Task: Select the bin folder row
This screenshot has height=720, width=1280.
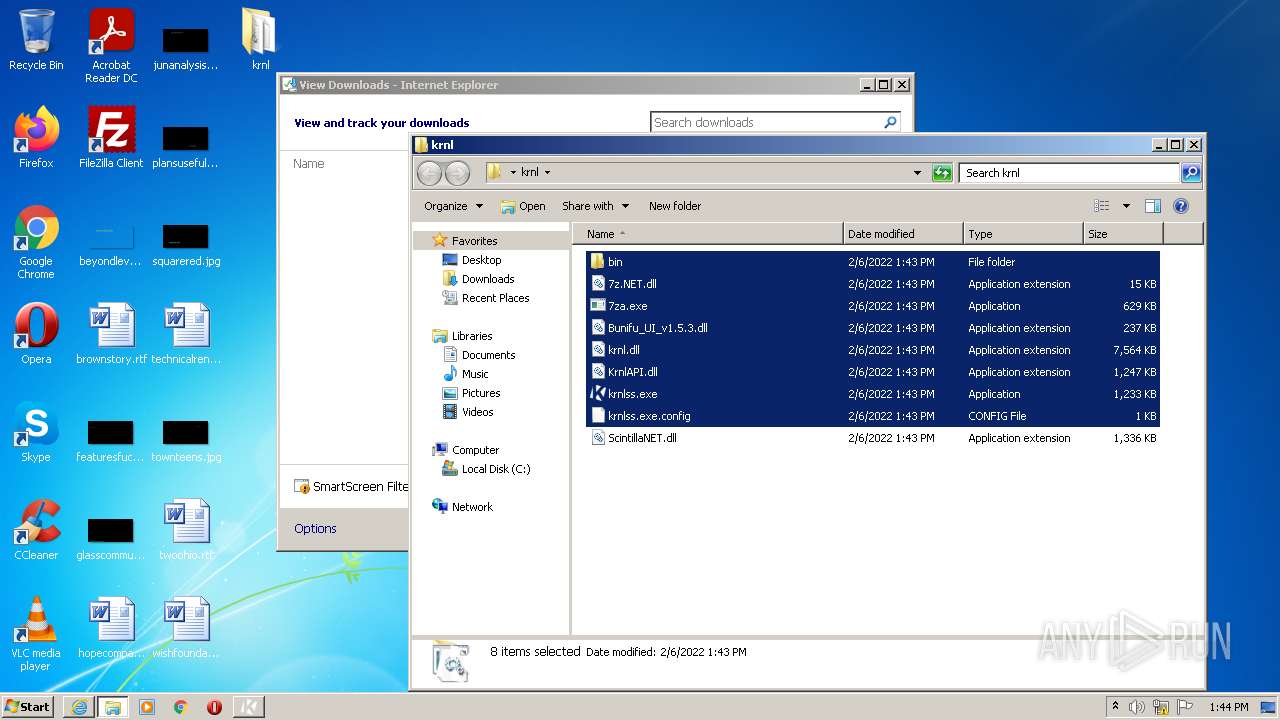Action: (x=872, y=262)
